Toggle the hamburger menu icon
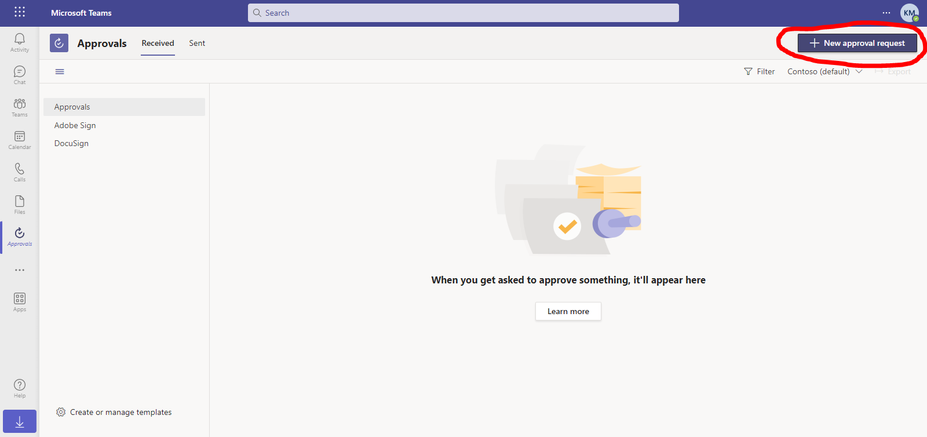The width and height of the screenshot is (927, 437). pyautogui.click(x=60, y=72)
